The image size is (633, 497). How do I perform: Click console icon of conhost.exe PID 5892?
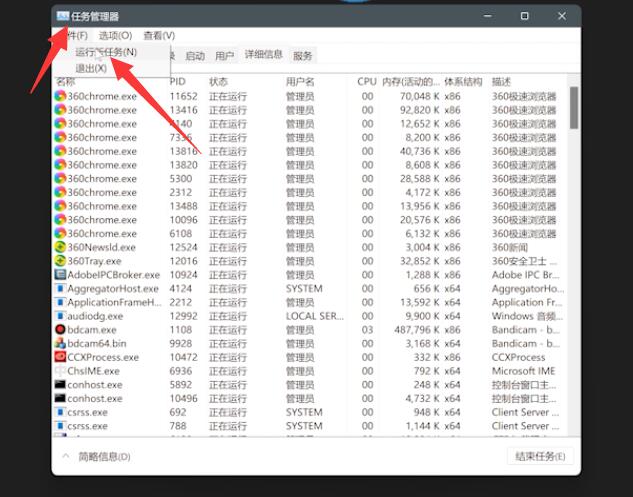coord(60,384)
